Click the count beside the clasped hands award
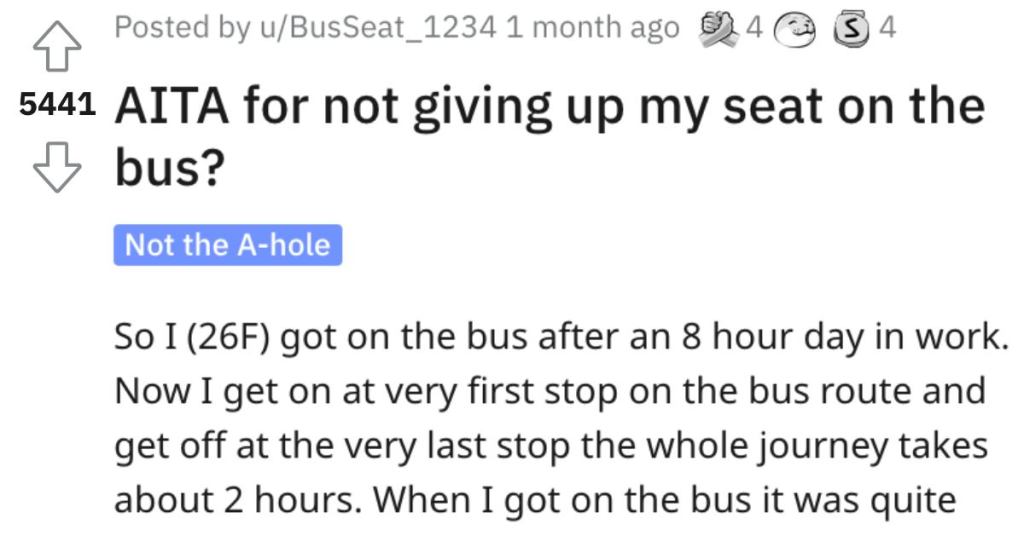 [x=754, y=27]
